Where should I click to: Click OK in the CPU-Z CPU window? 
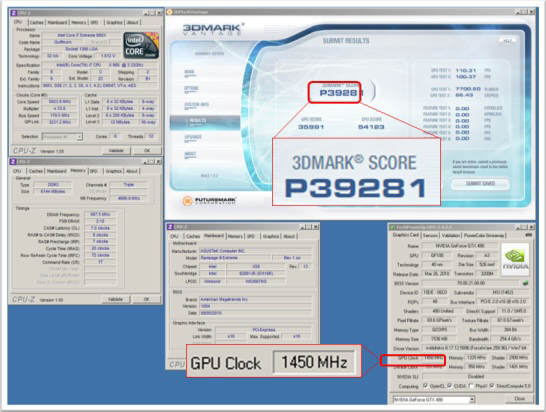click(147, 150)
